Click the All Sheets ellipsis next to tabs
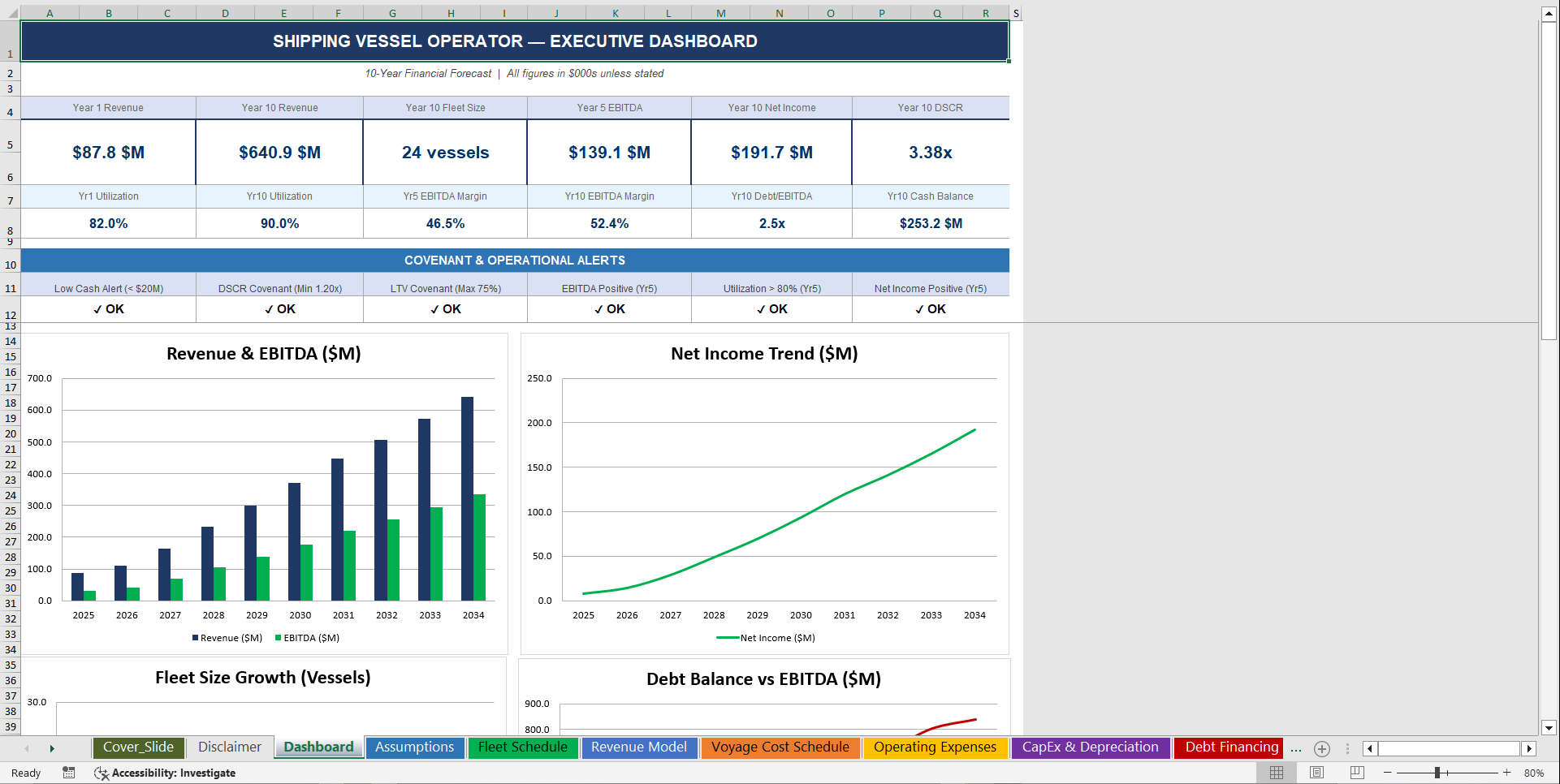Screen dimensions: 1560x784 [1295, 748]
